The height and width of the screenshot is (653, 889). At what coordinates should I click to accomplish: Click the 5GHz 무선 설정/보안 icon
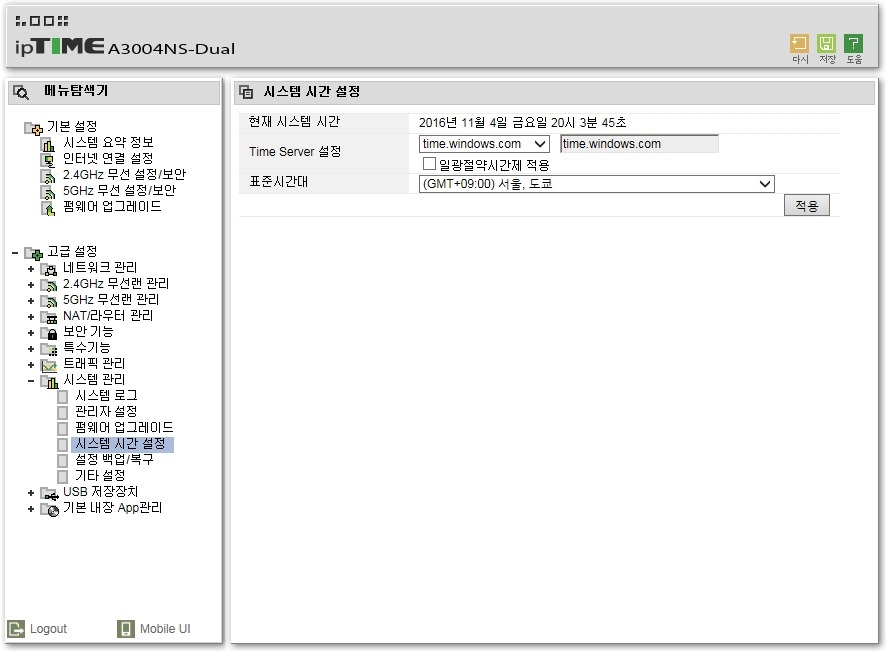(x=48, y=192)
